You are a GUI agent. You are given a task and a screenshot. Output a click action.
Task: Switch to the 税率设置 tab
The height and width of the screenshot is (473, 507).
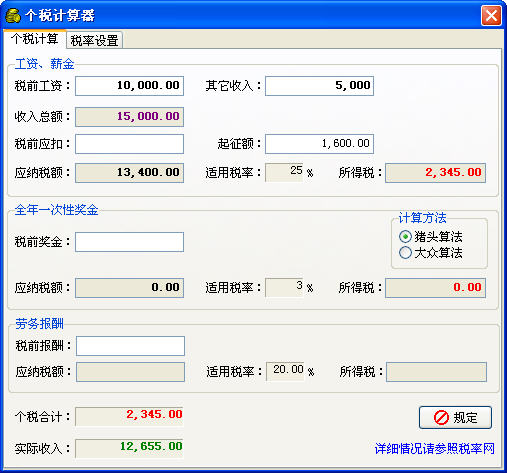click(x=94, y=40)
